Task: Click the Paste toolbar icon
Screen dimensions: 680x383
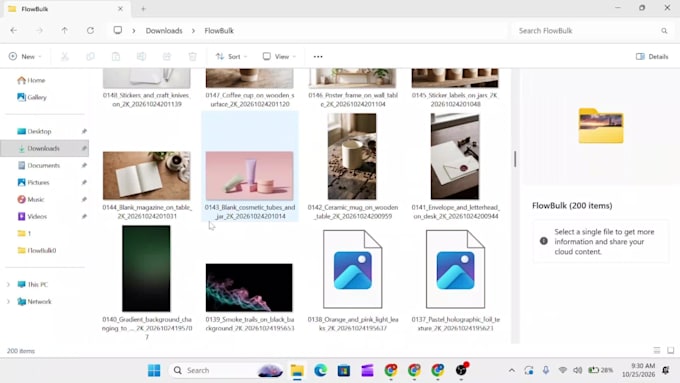Action: (116, 56)
